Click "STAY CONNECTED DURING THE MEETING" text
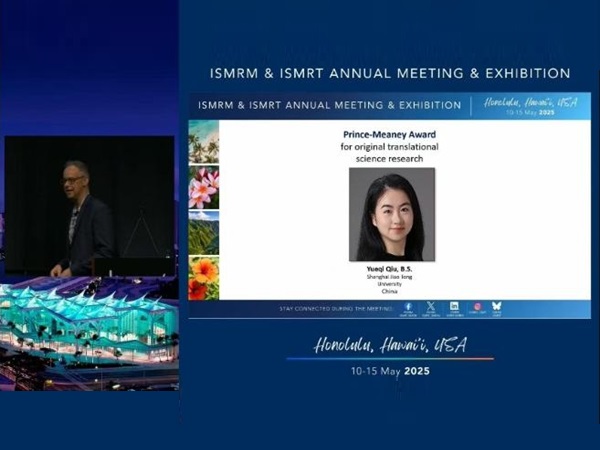The width and height of the screenshot is (600, 450). [336, 309]
